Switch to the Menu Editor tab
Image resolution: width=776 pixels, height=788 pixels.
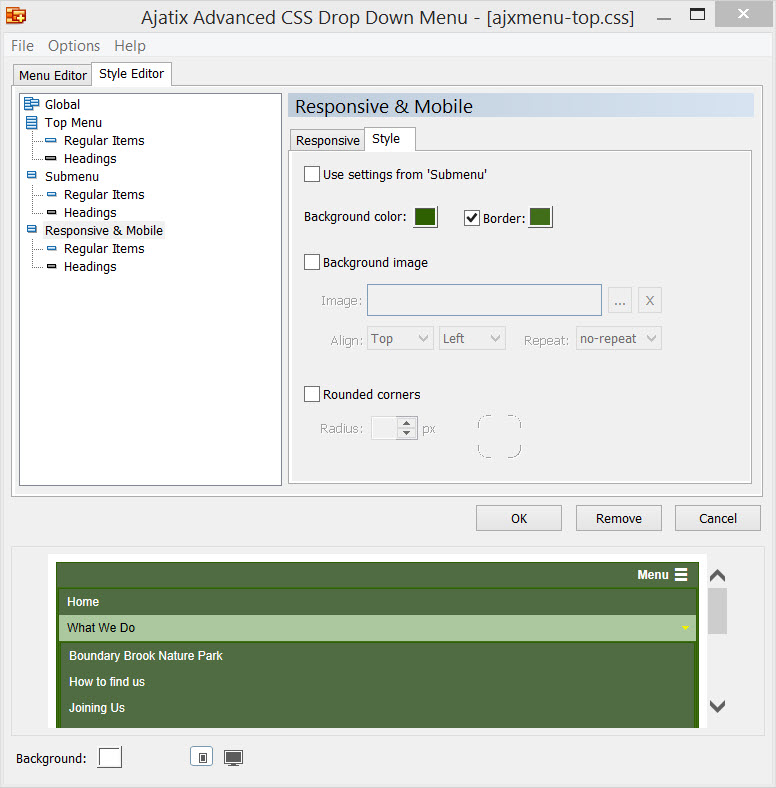tap(53, 75)
